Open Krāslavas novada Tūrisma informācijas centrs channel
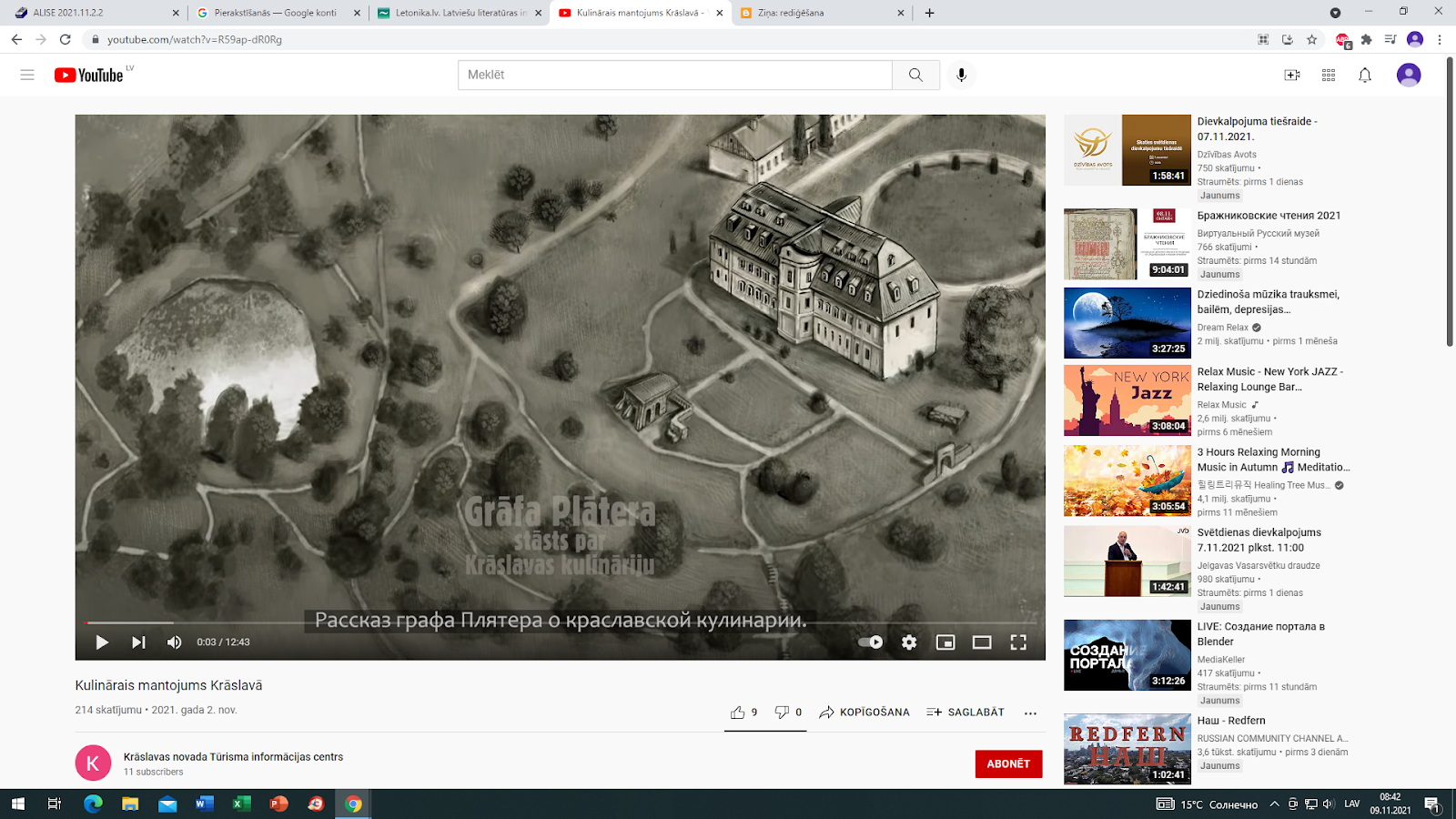 [x=233, y=757]
